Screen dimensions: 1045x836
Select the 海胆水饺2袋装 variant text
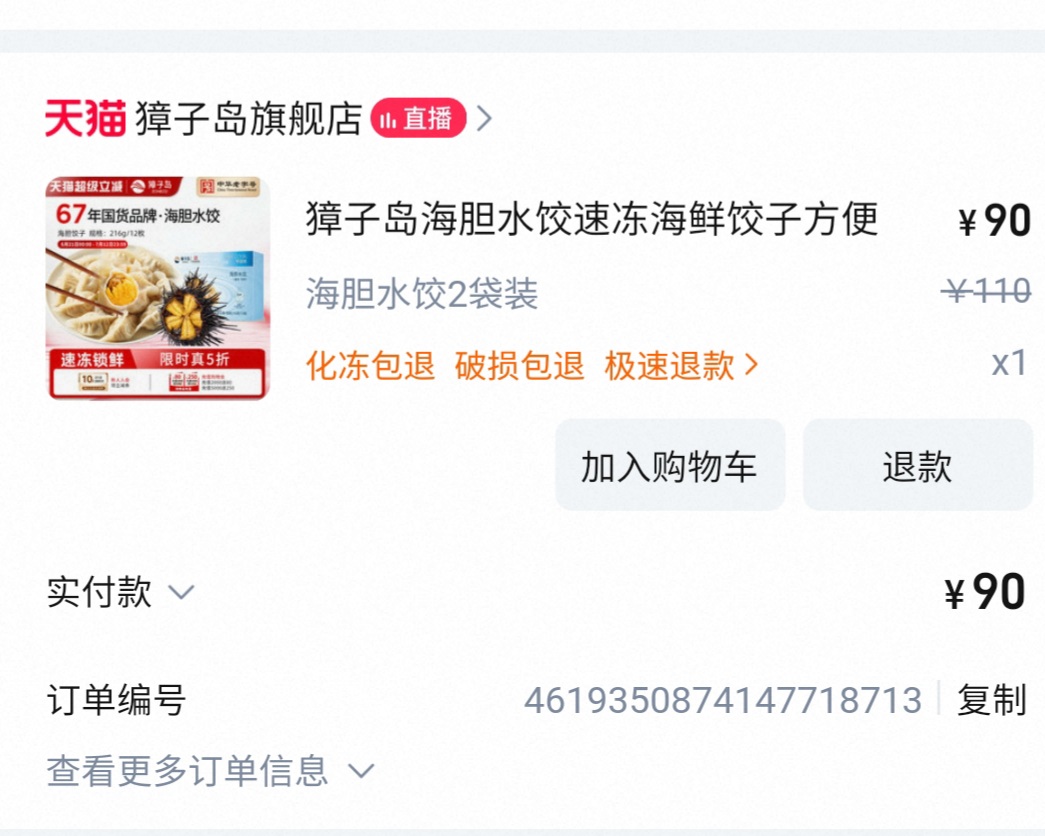422,293
